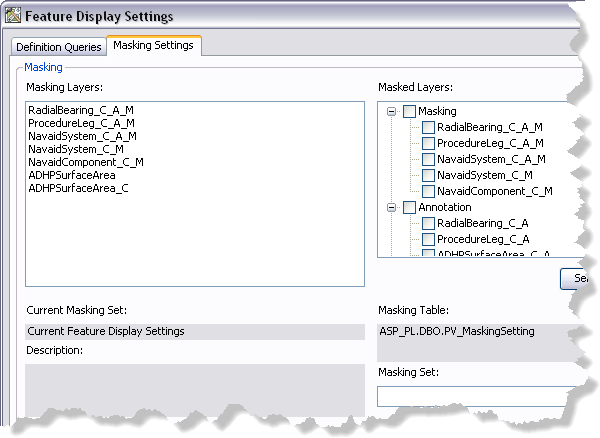Click the Masking Set input field
The image size is (600, 438).
point(475,396)
